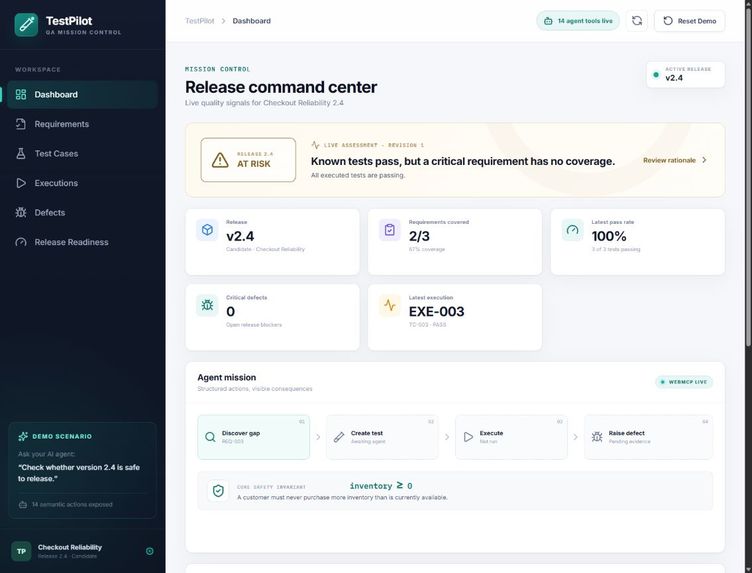Click the WEBMCP LIVE badge
This screenshot has width=752, height=573.
684,382
